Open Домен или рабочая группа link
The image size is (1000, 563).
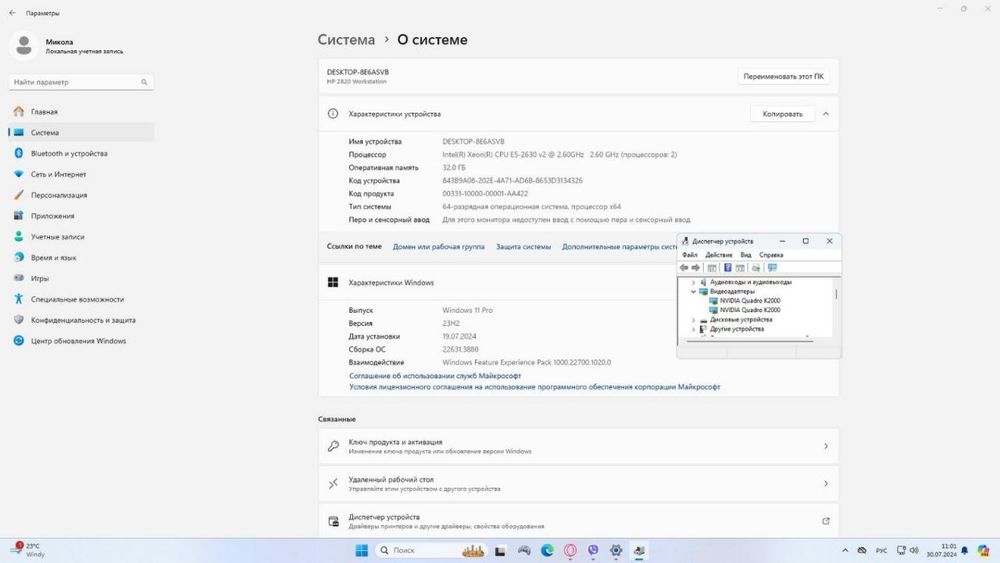click(x=439, y=247)
